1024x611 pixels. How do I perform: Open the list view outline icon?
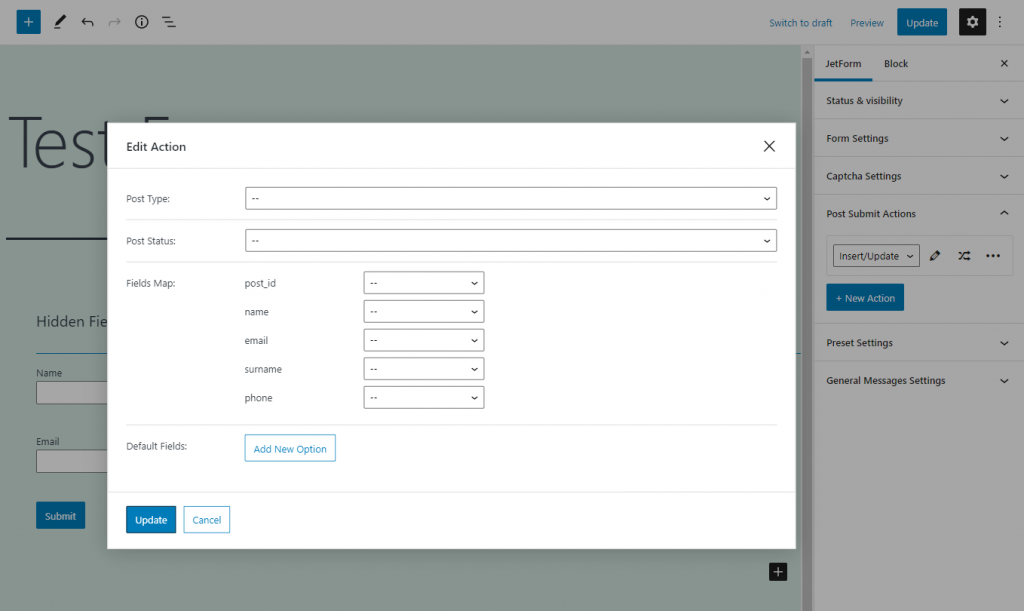pos(168,22)
